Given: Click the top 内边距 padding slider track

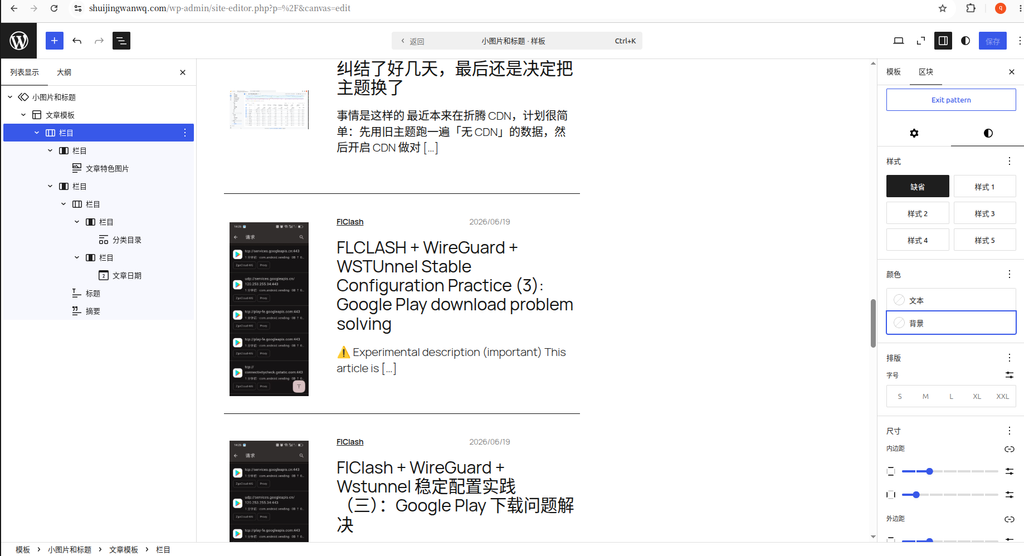Looking at the screenshot, I should click(950, 471).
